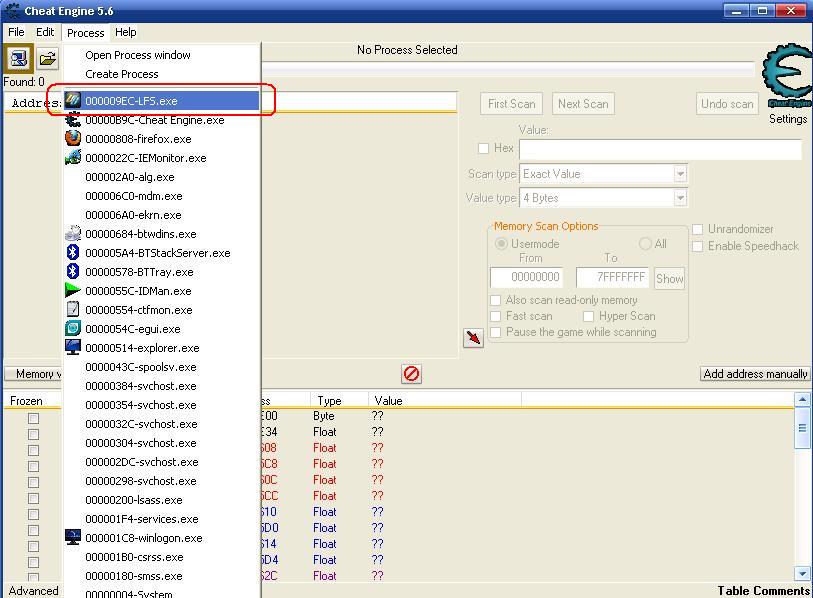Open Advanced options
Screen dimensions: 813x598
coord(33,591)
